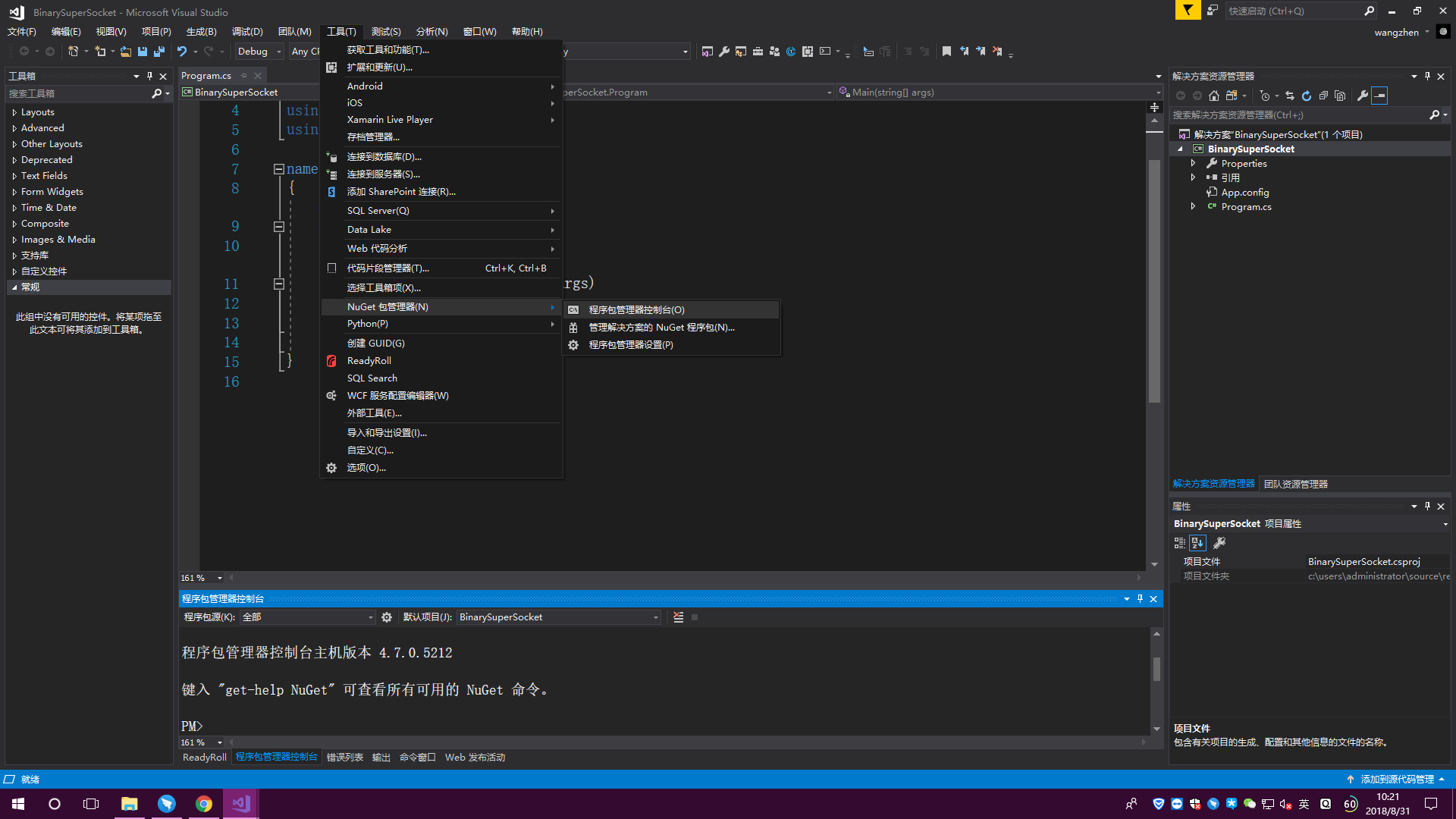Click wangzhen account name
Viewport: 1456px width, 819px height.
point(1396,33)
